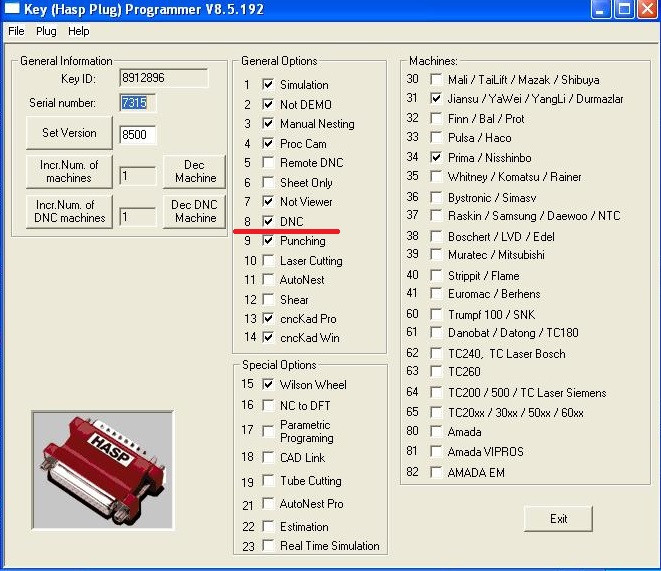Click the Serial number field
This screenshot has height=571, width=661.
tap(137, 103)
